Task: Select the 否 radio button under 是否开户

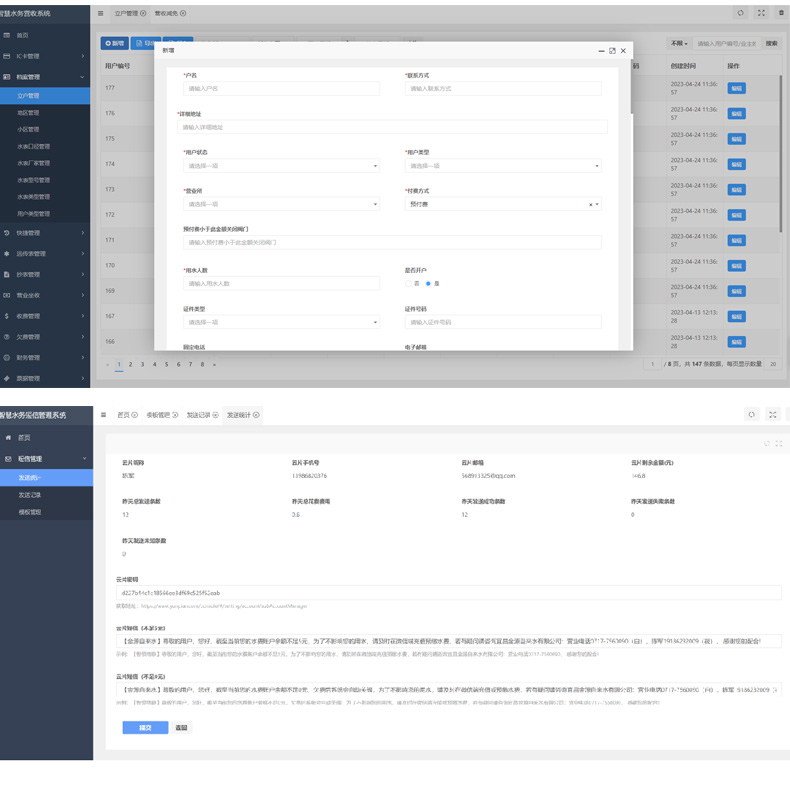Action: click(x=408, y=284)
